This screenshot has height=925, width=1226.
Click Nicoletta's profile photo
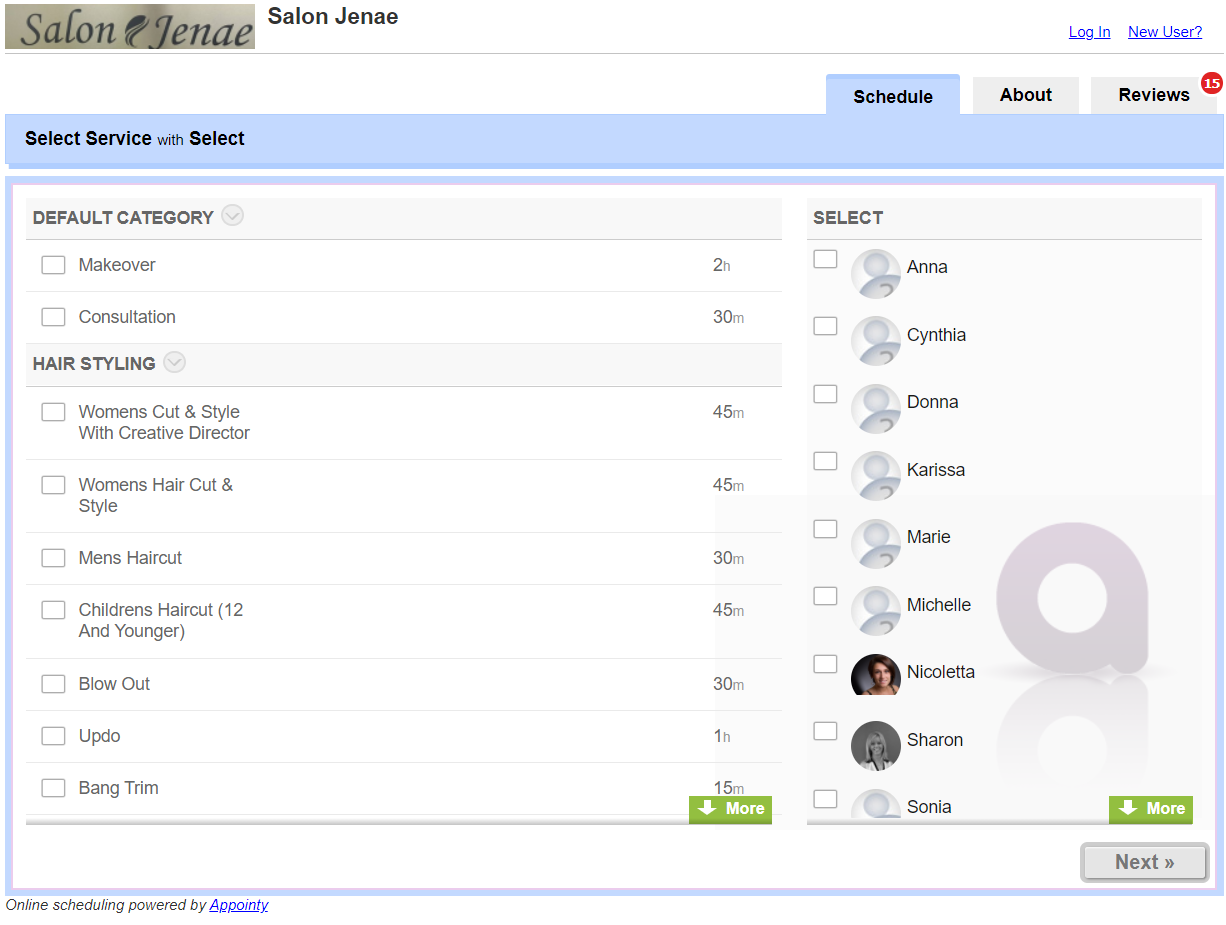pos(875,675)
